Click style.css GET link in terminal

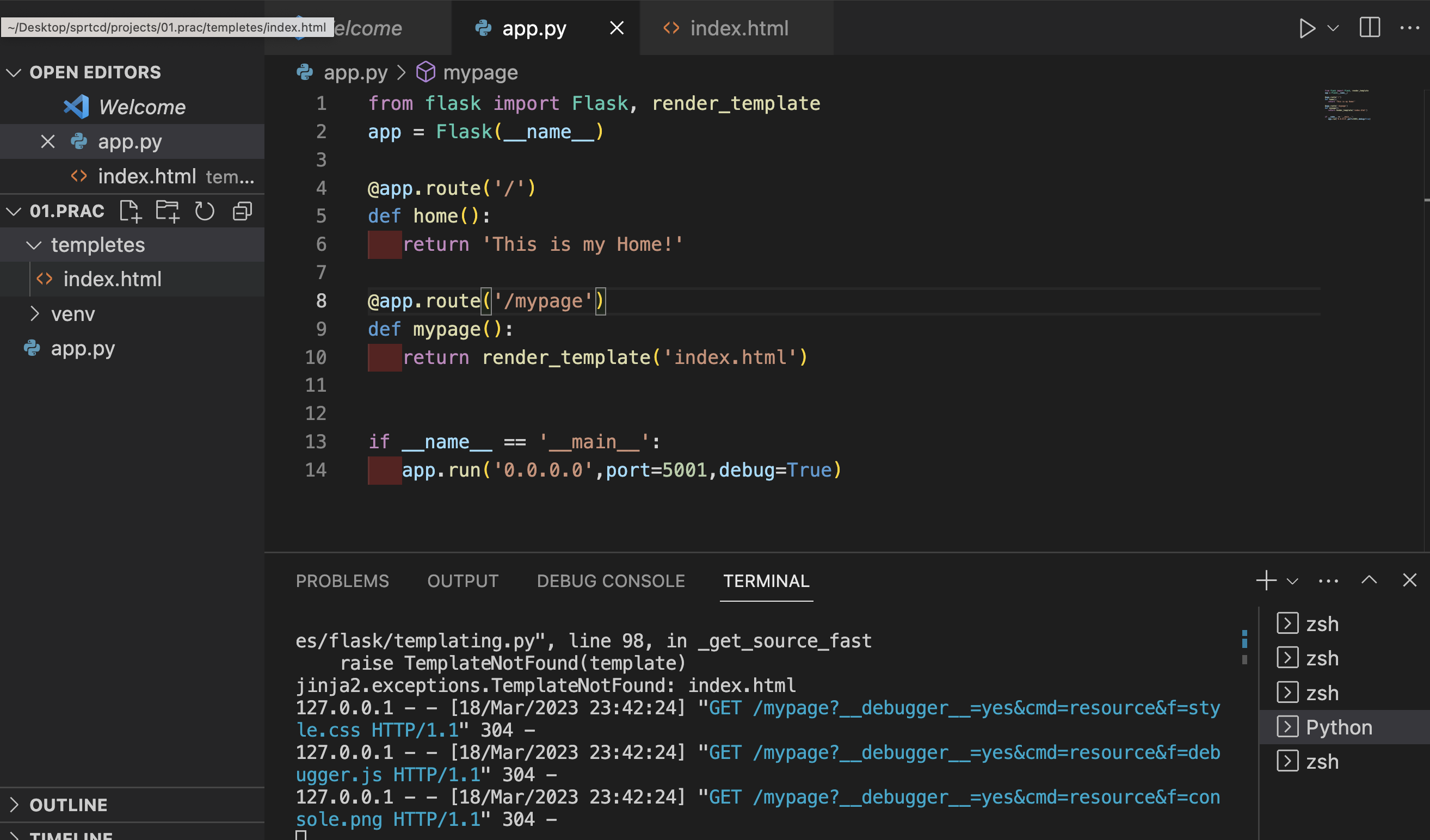(757, 719)
